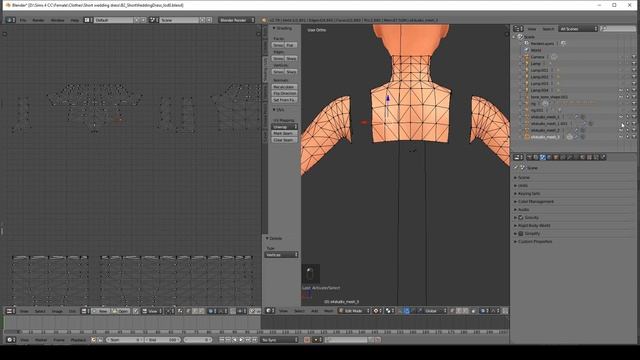The width and height of the screenshot is (640, 360).
Task: Open the Object properties tab icon
Action: (x=556, y=157)
